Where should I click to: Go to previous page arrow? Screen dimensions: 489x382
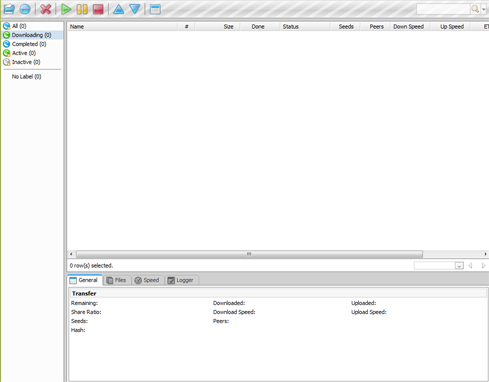[470, 266]
